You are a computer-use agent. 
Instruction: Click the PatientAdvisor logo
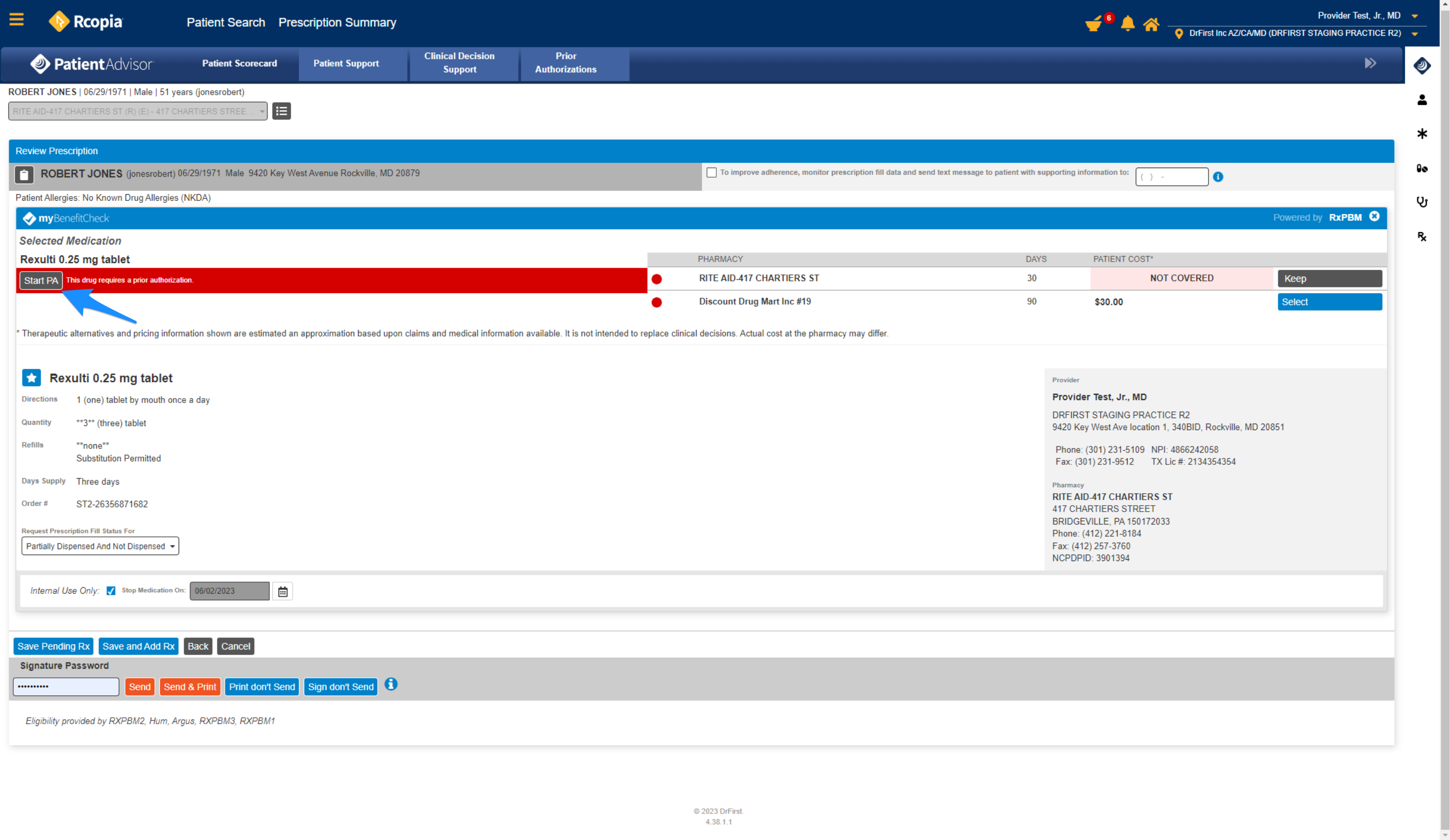click(92, 64)
